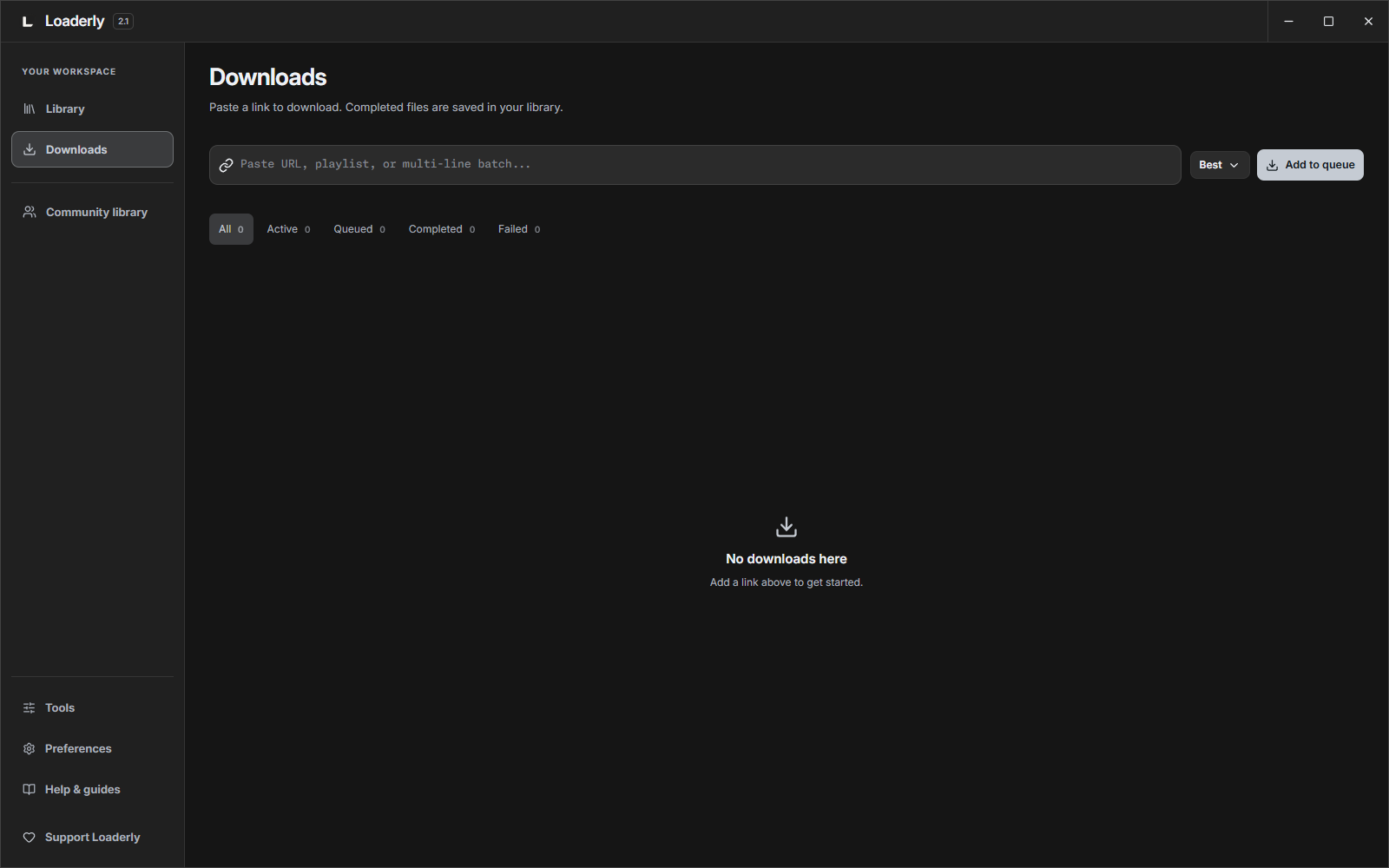Open the Preferences label in the sidebar
Image resolution: width=1389 pixels, height=868 pixels.
pyautogui.click(x=78, y=748)
